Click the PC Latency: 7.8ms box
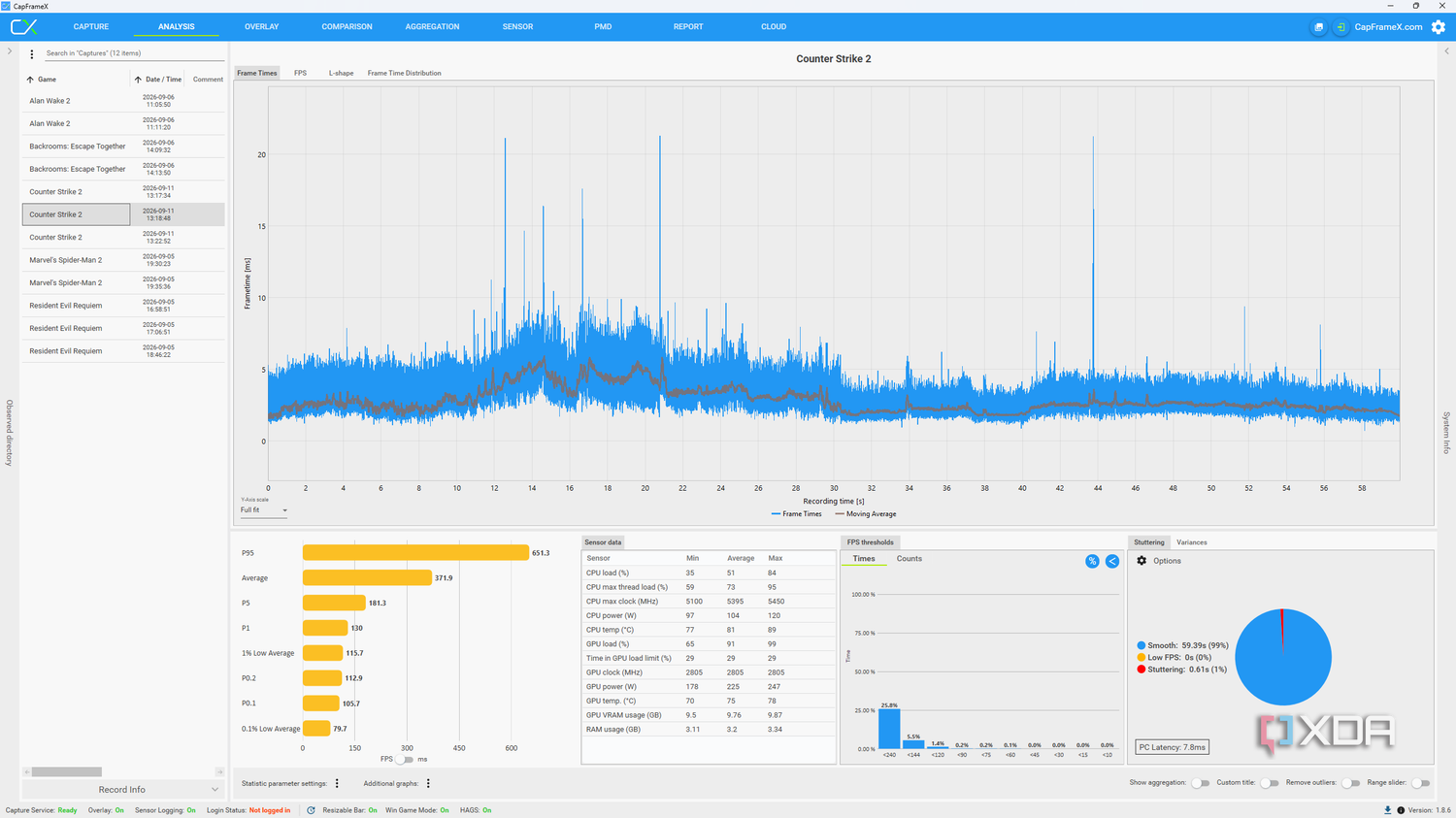 tap(1173, 747)
